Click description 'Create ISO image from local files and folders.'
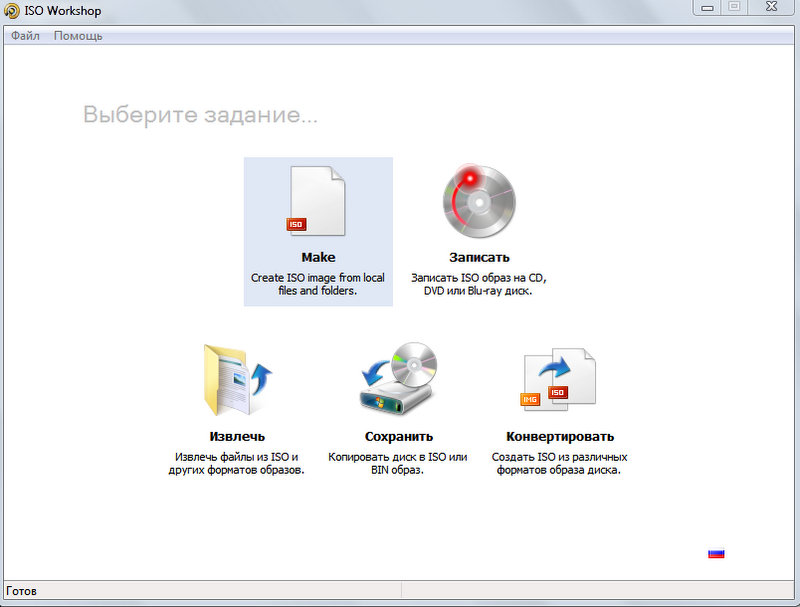 click(317, 284)
